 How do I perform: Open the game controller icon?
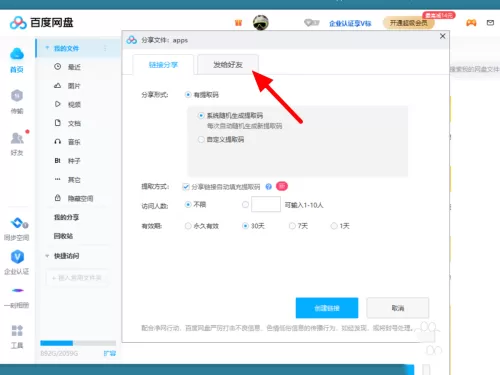[471, 23]
